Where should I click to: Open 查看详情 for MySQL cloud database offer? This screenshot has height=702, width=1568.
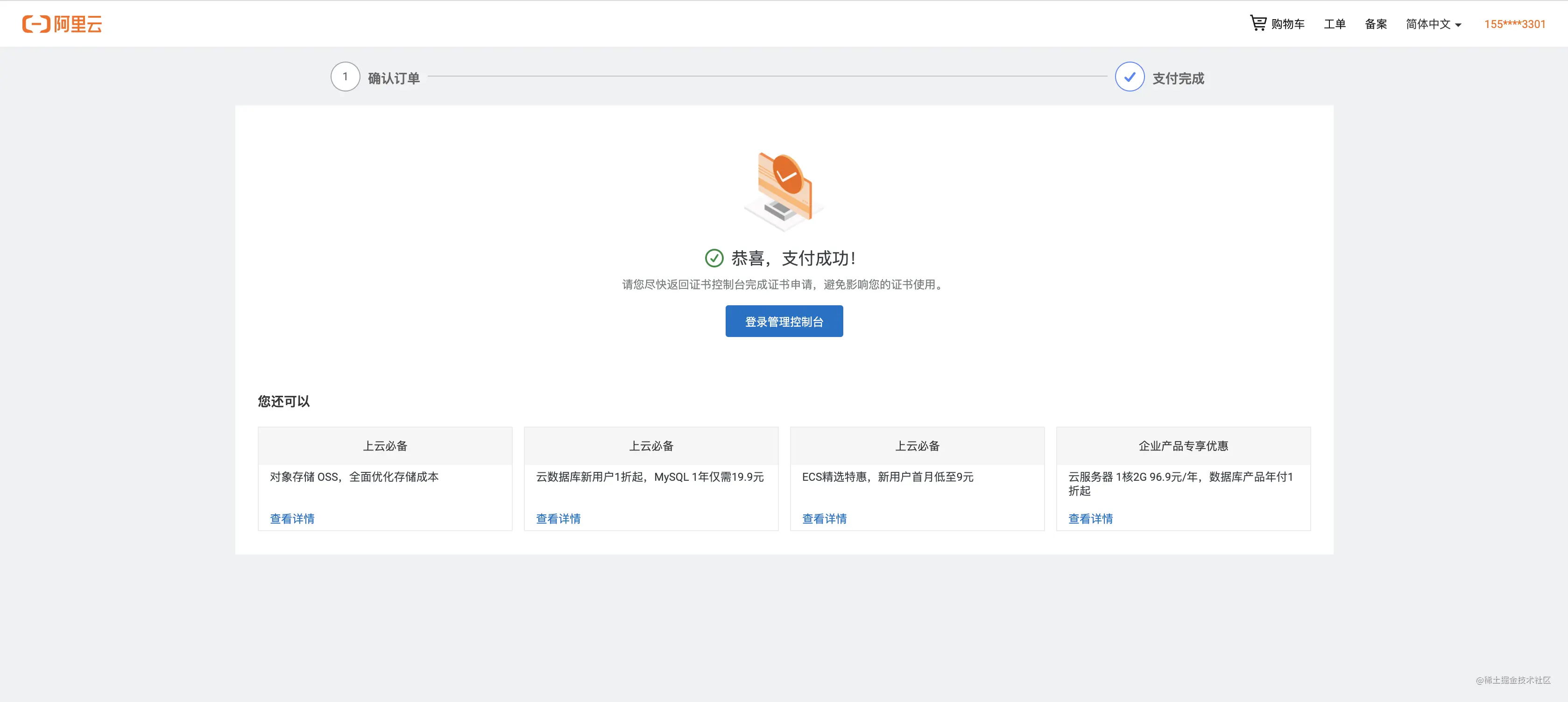558,519
